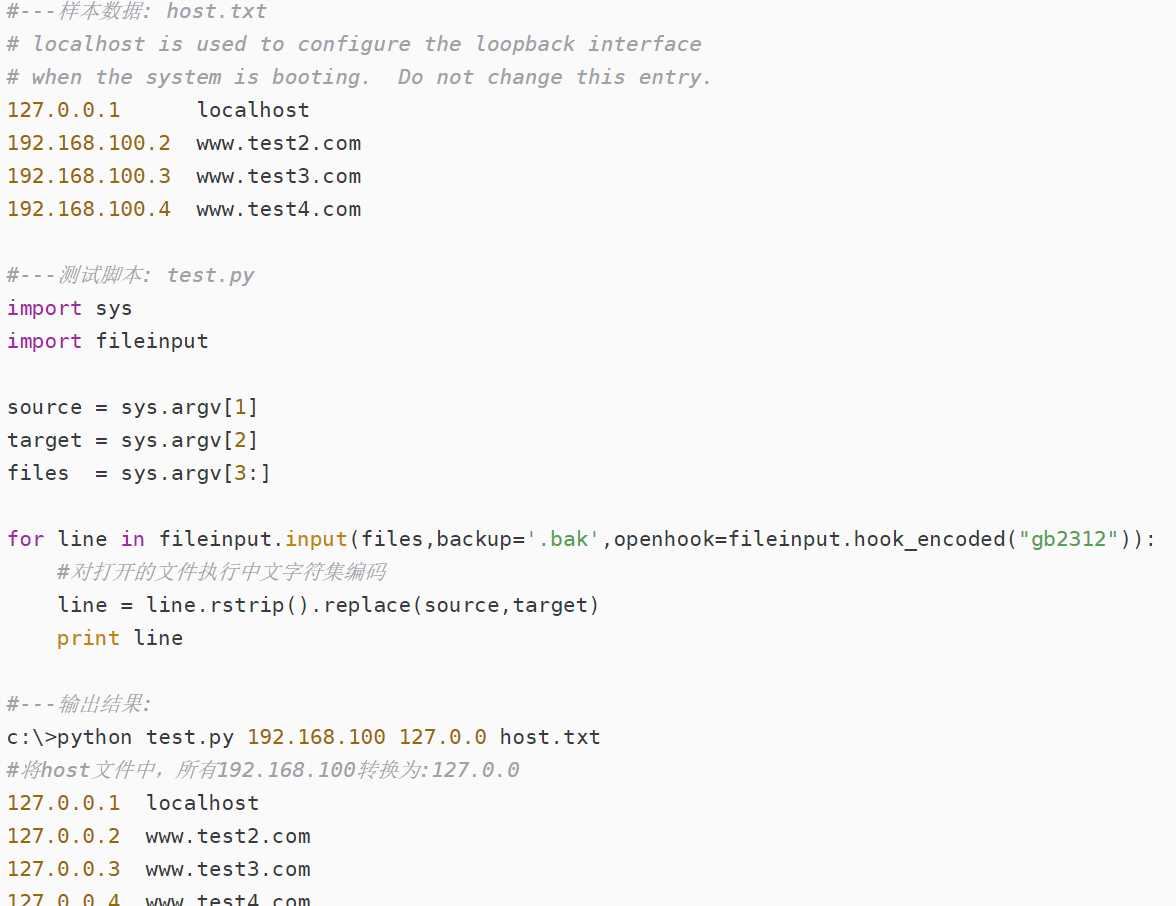Image resolution: width=1176 pixels, height=906 pixels.
Task: Click the host.txt sample data comment line
Action: [x=137, y=12]
